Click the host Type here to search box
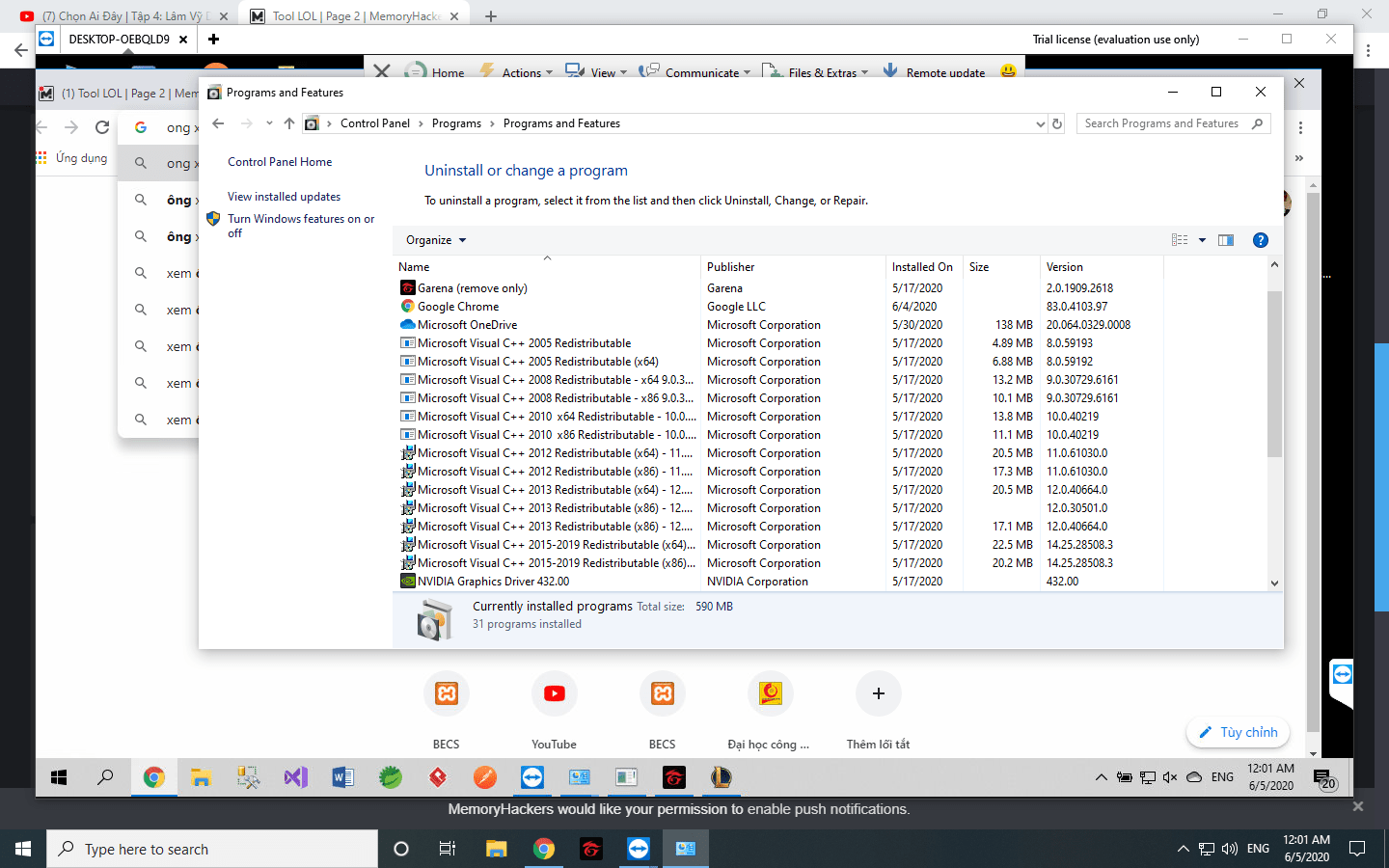Screen dimensions: 1389x868 212,849
